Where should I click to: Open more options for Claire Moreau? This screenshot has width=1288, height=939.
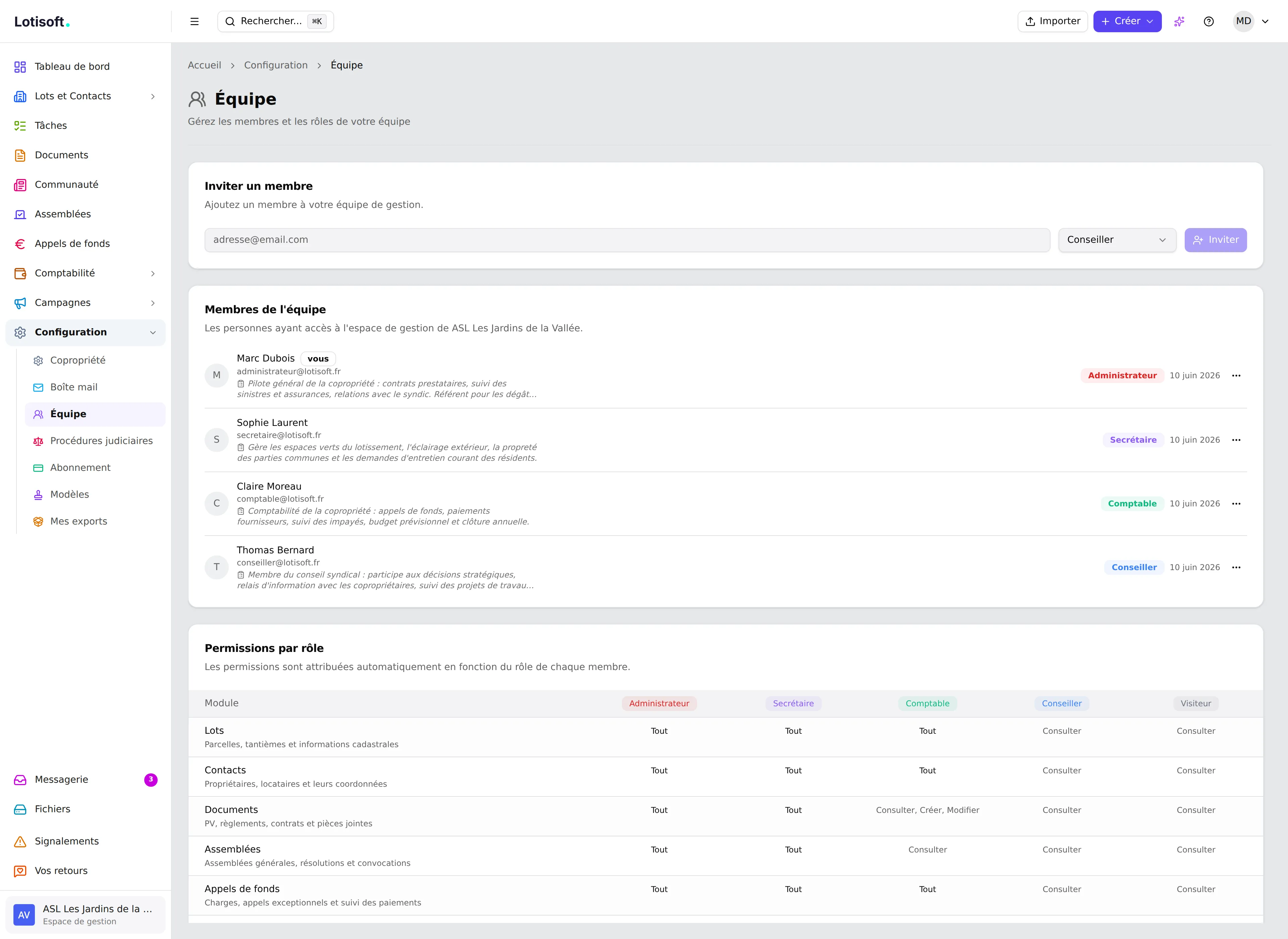(x=1236, y=504)
